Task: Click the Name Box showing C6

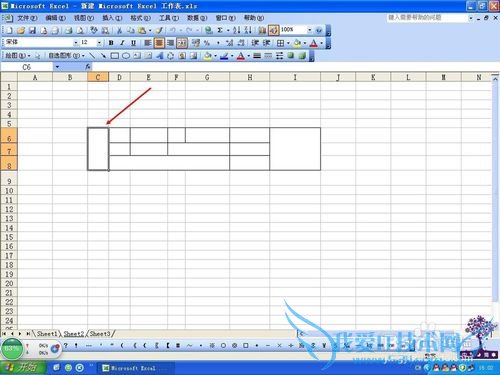Action: pyautogui.click(x=27, y=67)
